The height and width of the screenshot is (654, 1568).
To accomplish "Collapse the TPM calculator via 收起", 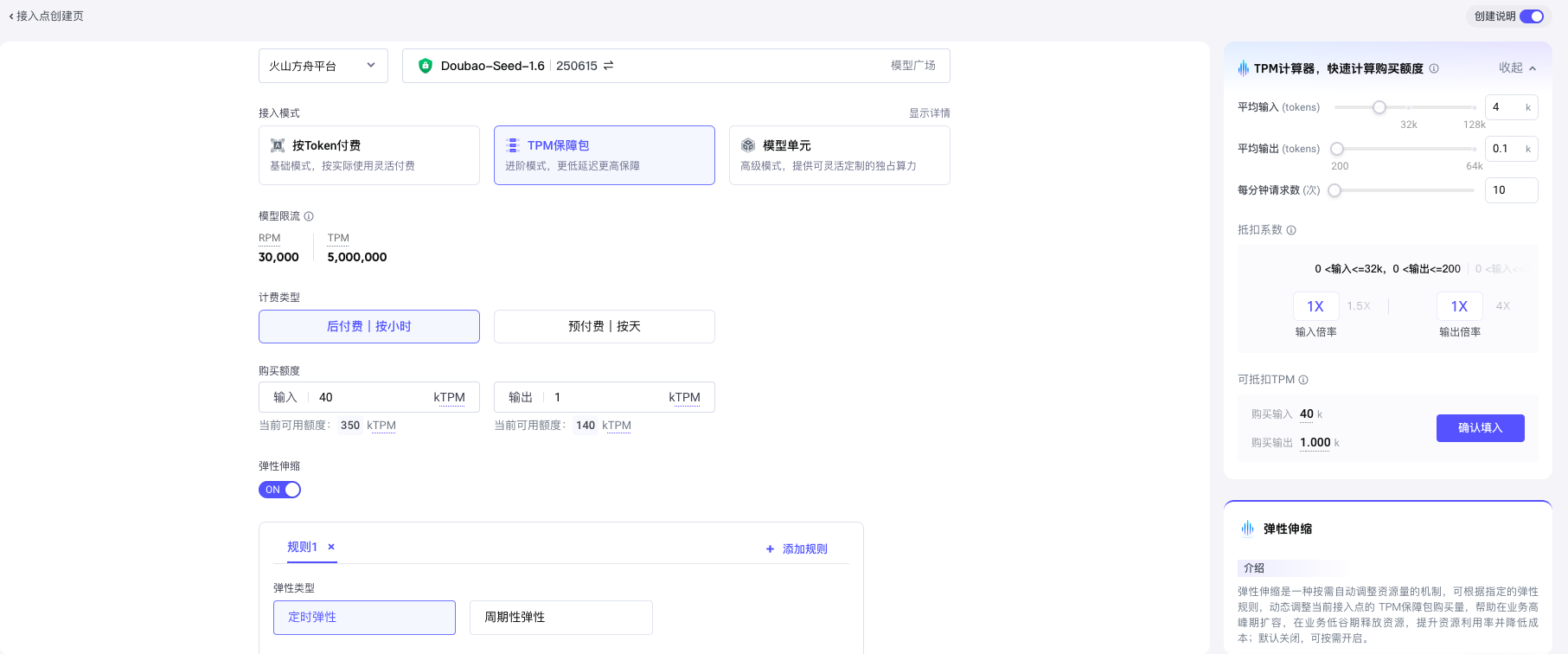I will [1517, 68].
